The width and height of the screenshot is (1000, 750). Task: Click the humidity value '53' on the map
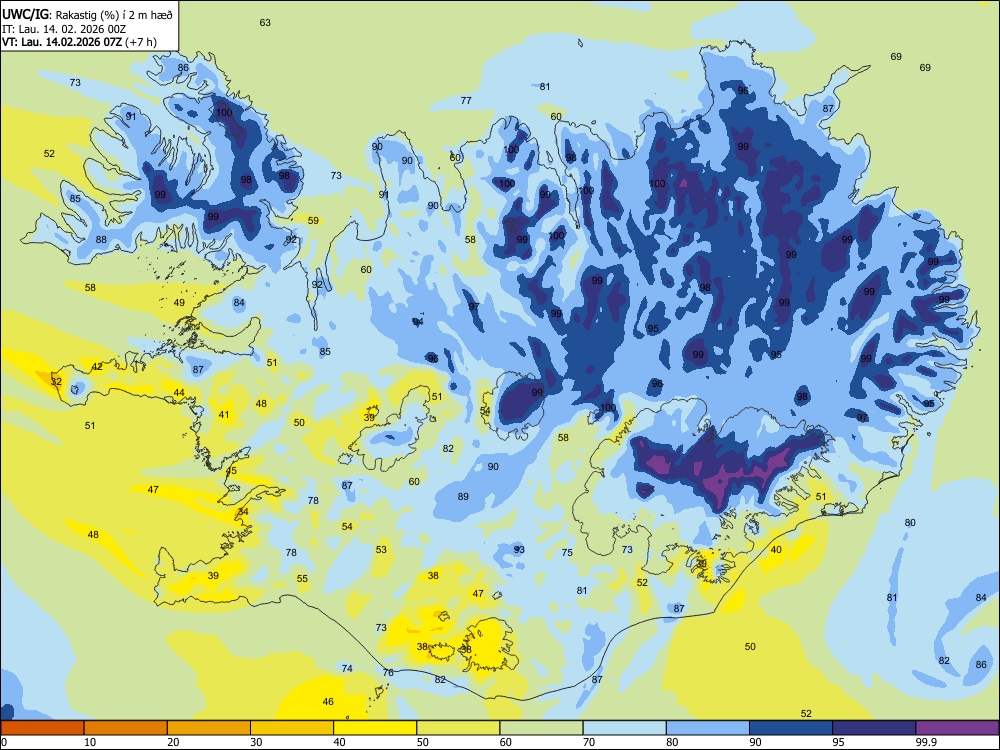pos(381,549)
